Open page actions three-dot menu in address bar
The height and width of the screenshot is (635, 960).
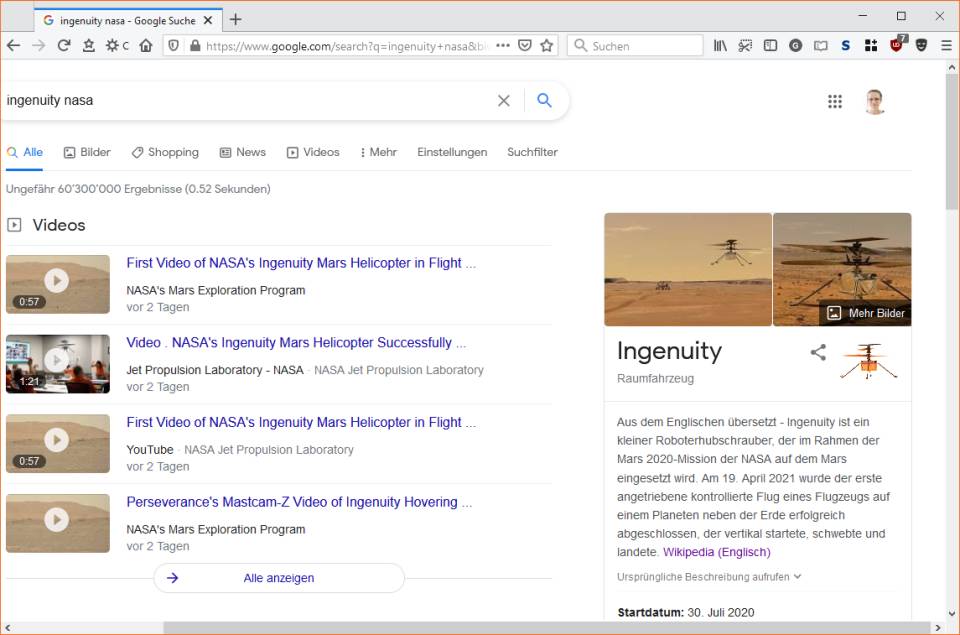click(x=502, y=45)
